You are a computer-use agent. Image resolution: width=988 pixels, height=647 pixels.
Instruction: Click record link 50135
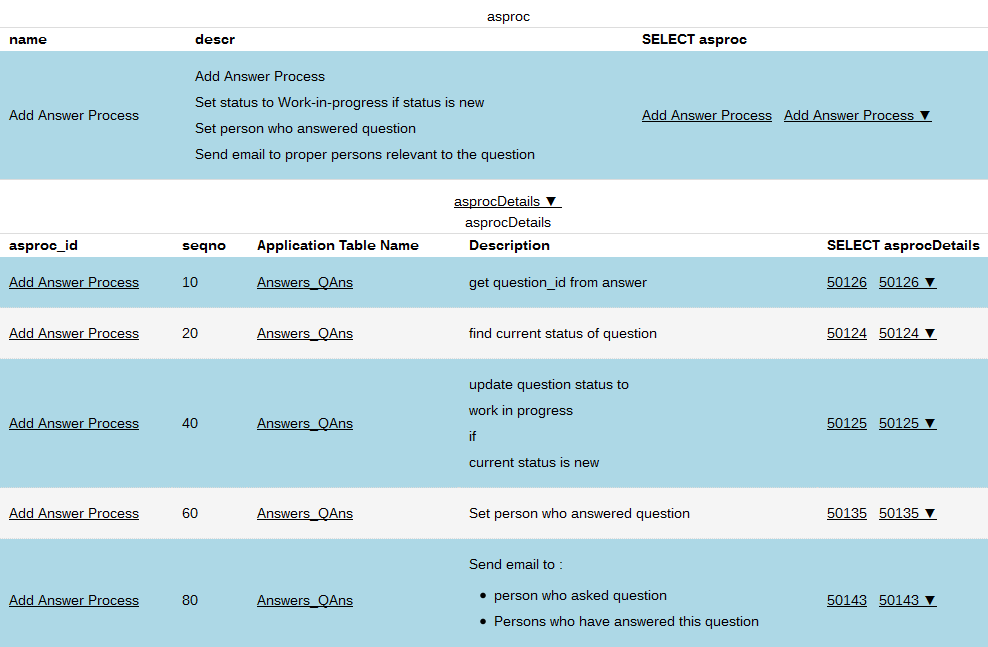[x=846, y=513]
